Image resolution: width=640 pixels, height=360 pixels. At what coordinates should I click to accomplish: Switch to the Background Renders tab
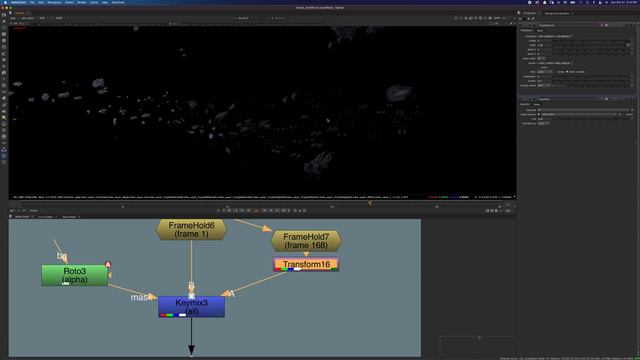point(557,13)
